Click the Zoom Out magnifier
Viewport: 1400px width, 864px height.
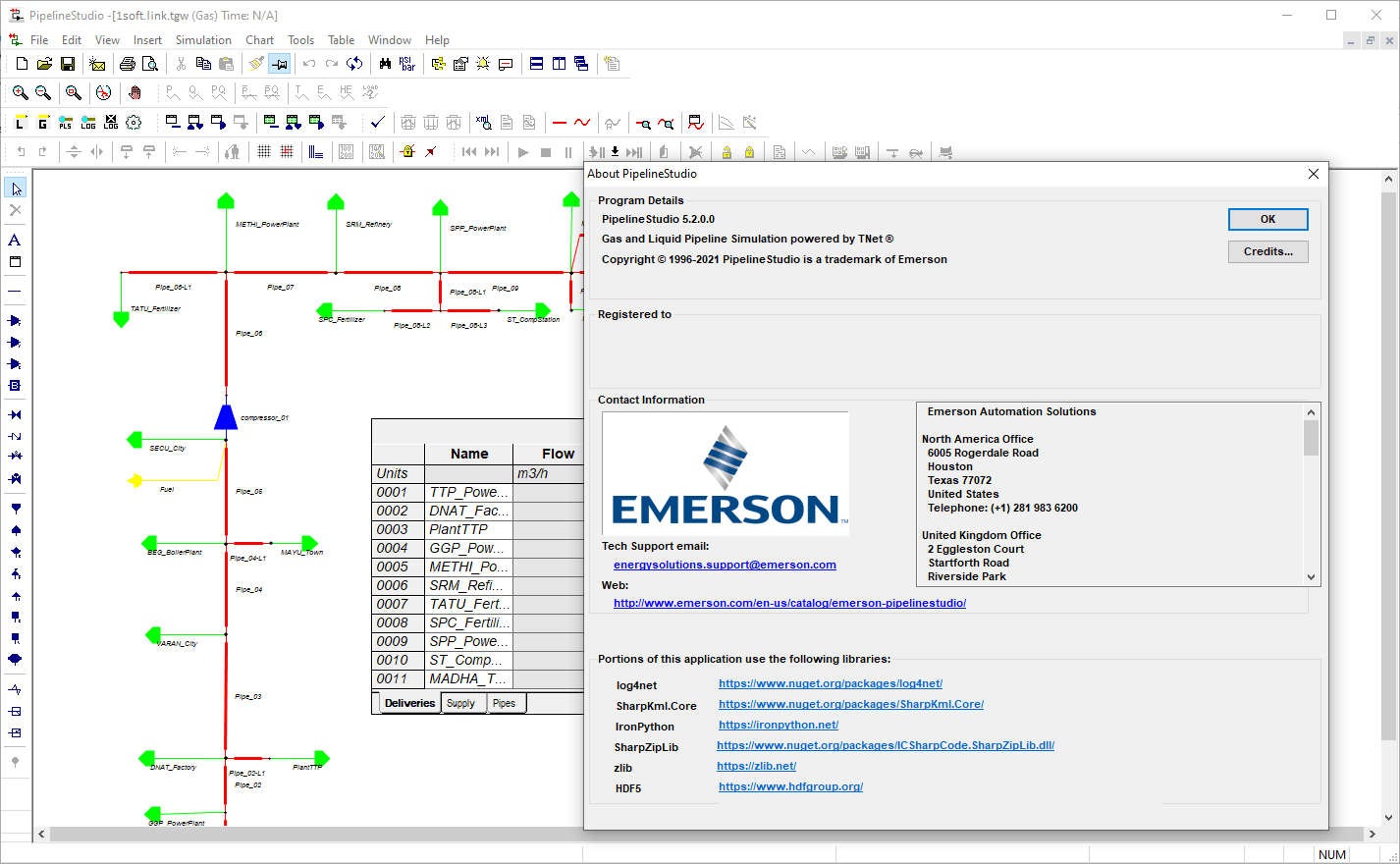43,92
